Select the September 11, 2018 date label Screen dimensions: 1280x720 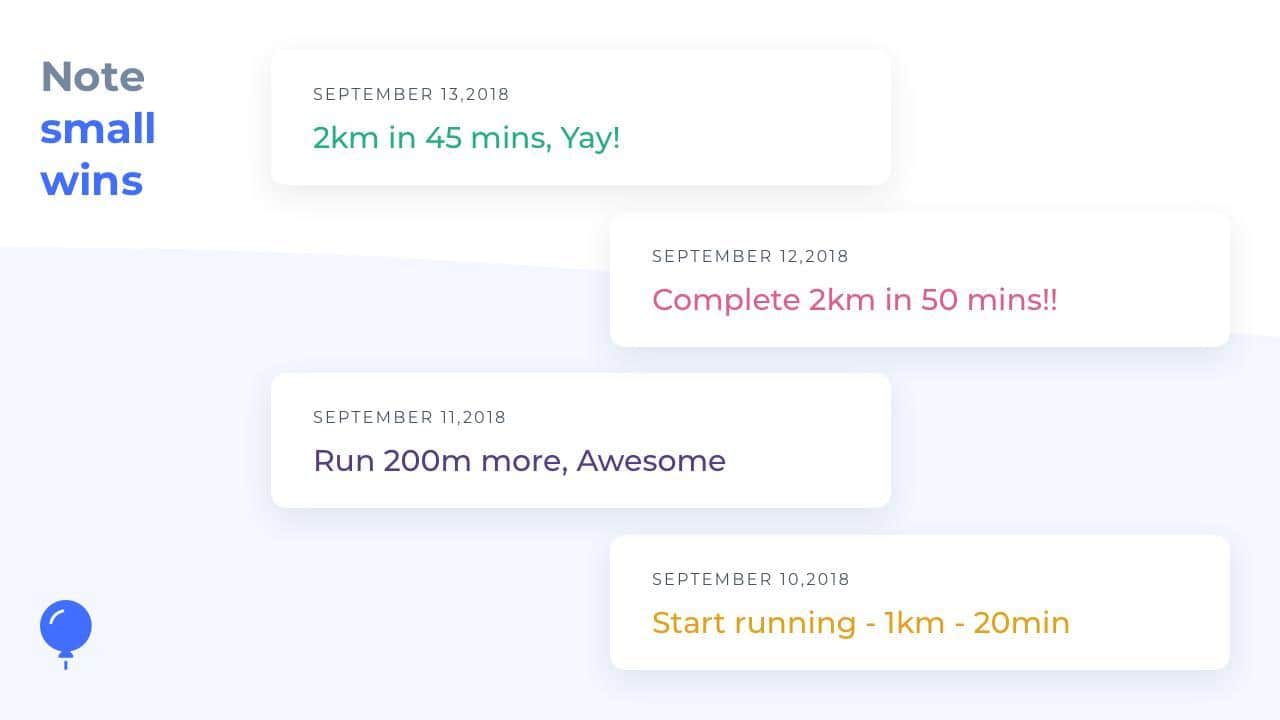pos(409,417)
